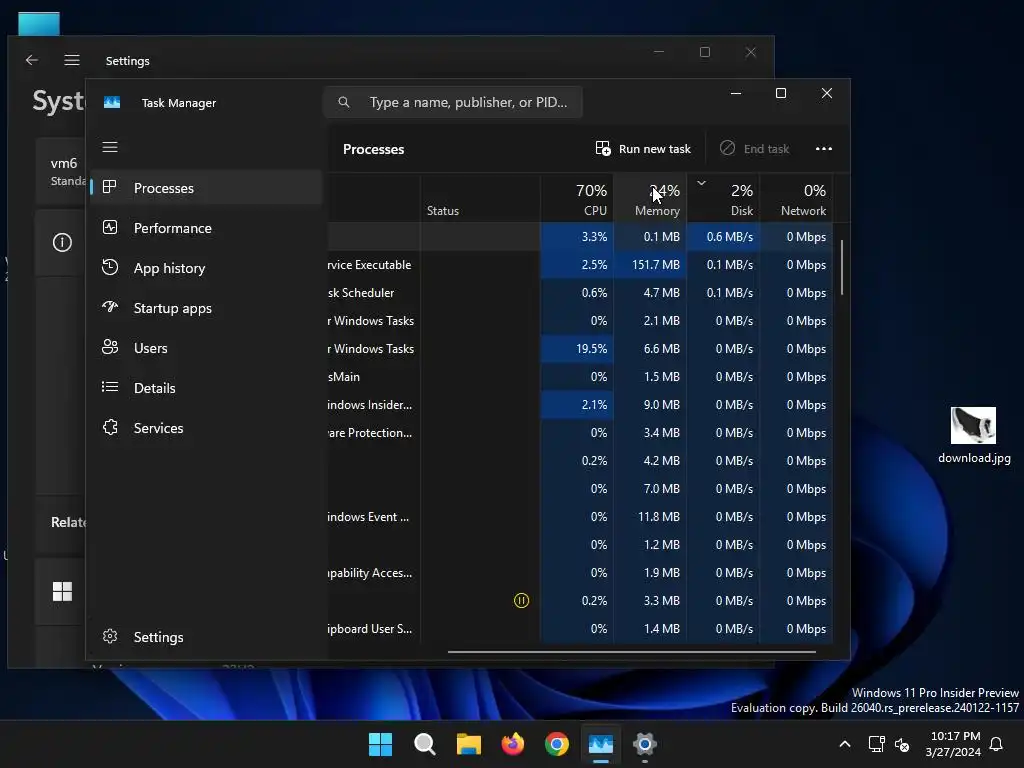Select the 'ipboard User S...' process row

click(x=579, y=629)
